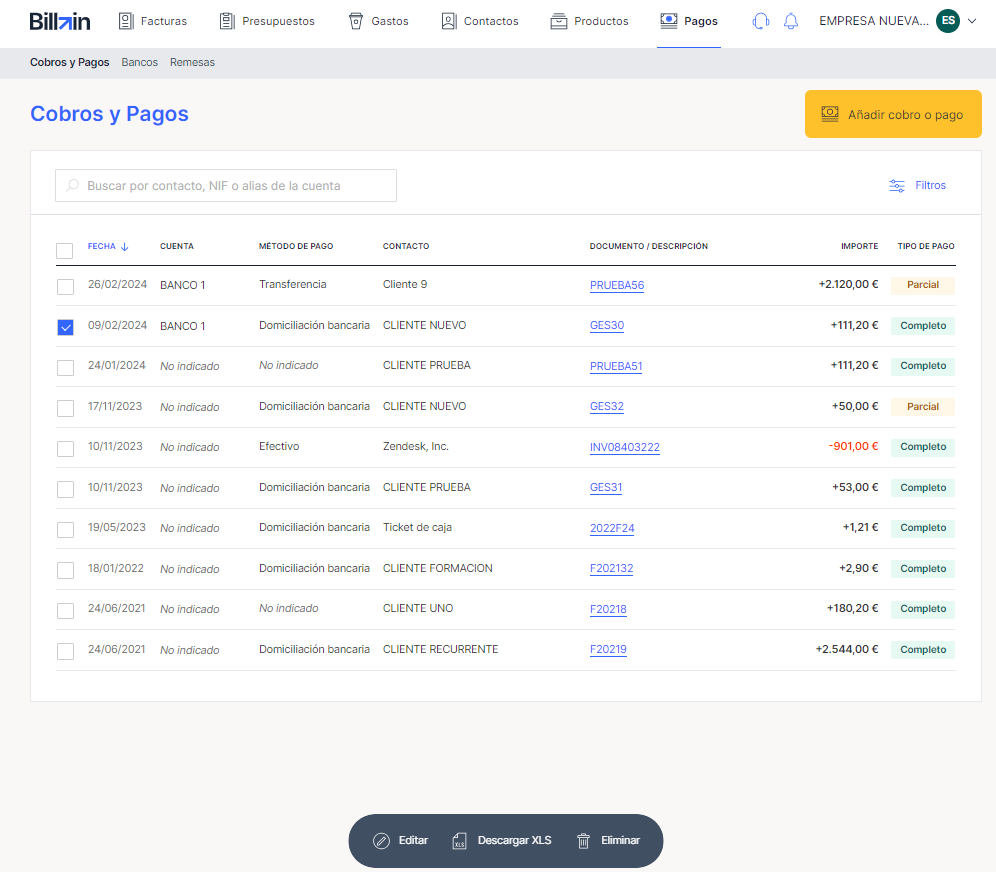
Task: Open support via the headset icon
Action: [x=760, y=21]
